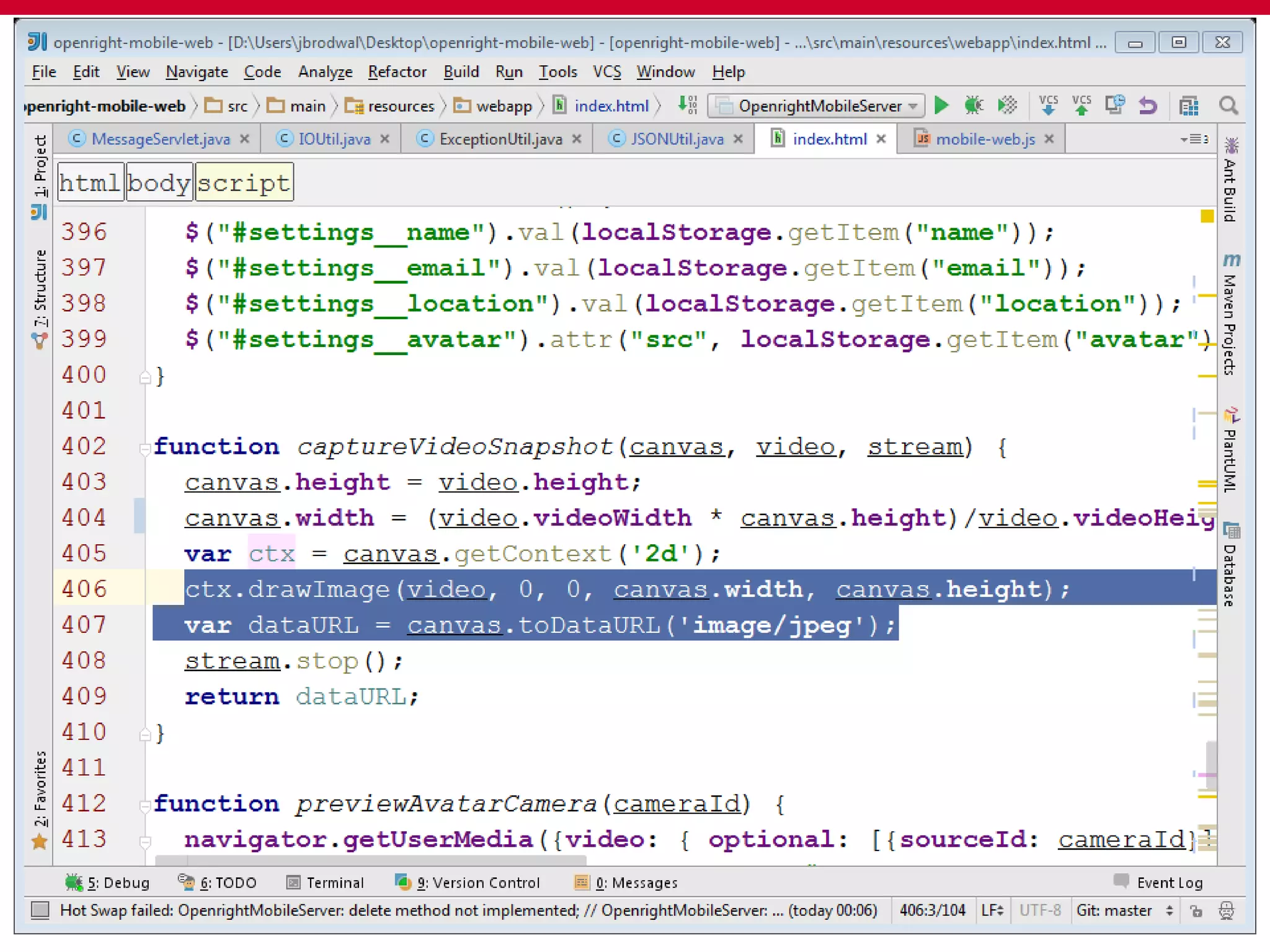The height and width of the screenshot is (952, 1270).
Task: Click VCS Commit Changes icon
Action: coord(1081,105)
